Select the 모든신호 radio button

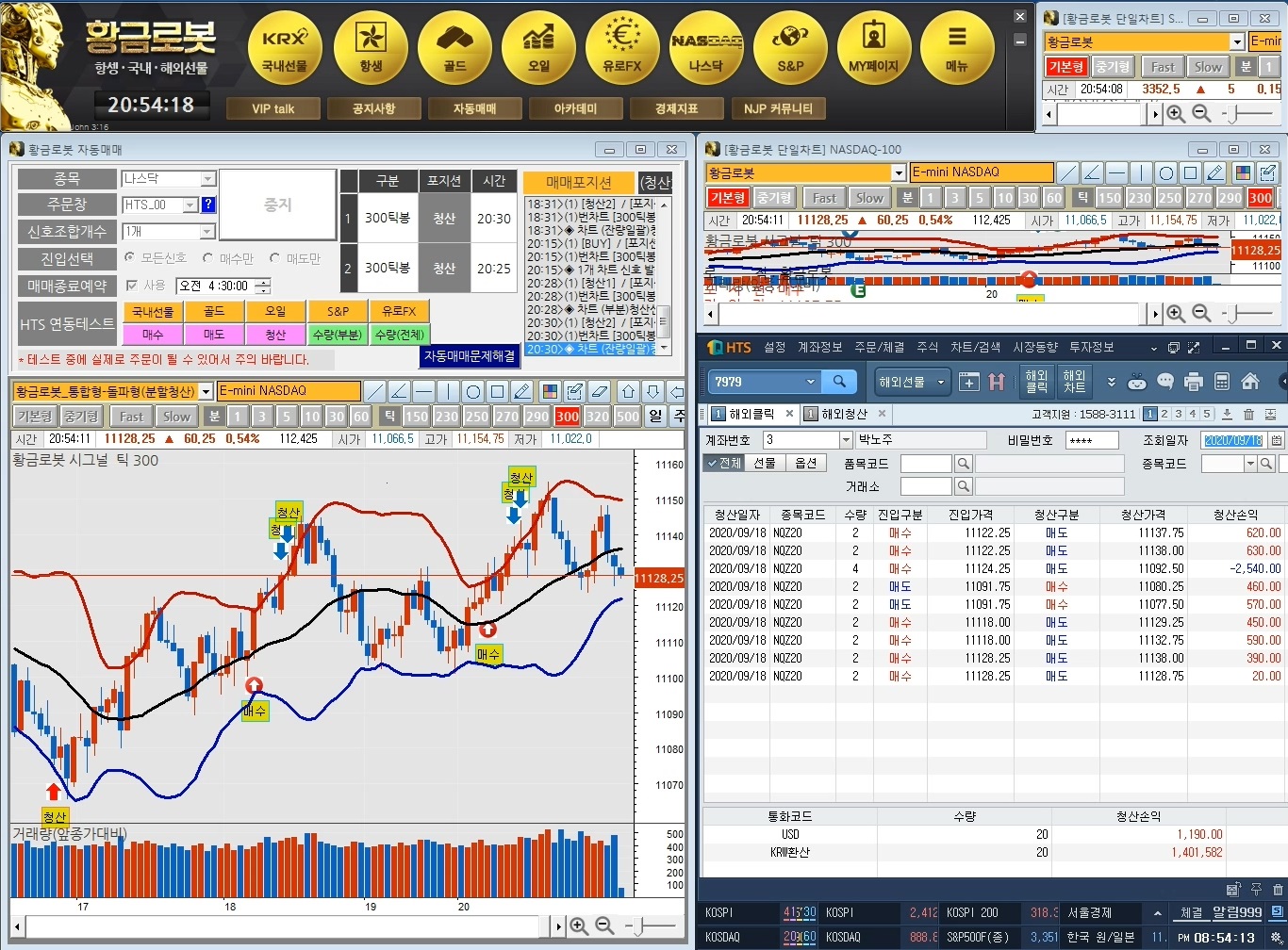pos(130,257)
